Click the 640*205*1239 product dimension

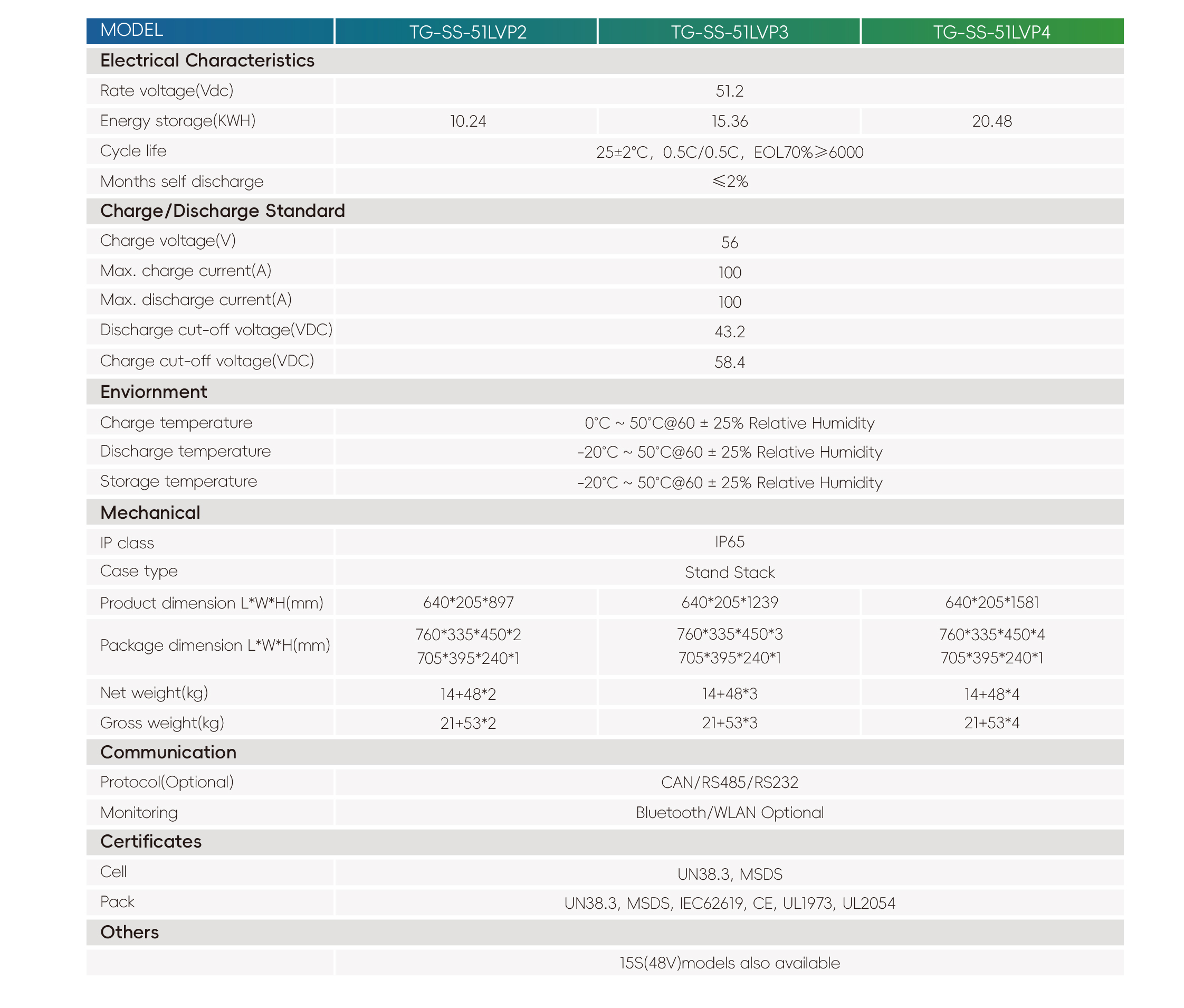(x=729, y=602)
